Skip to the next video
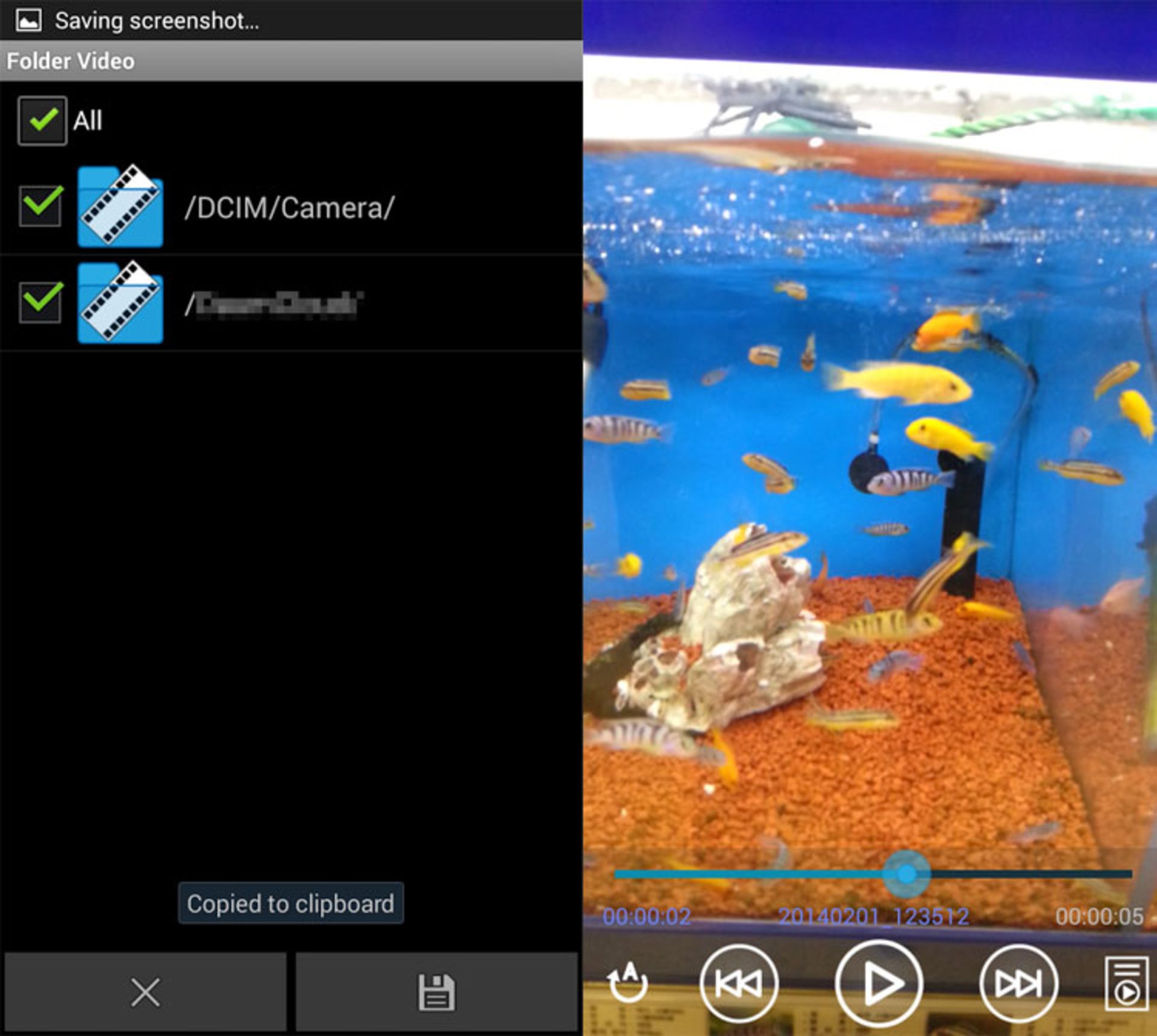 [x=1018, y=984]
